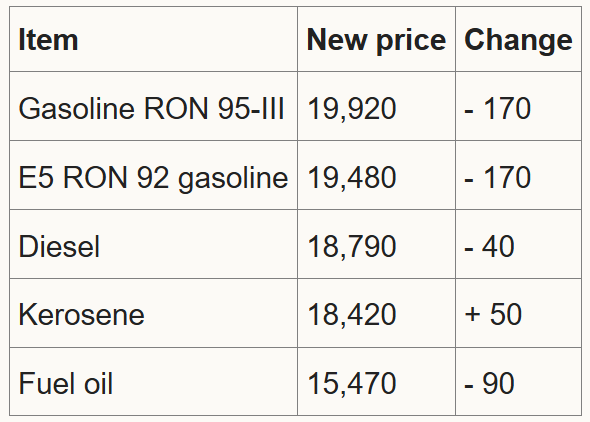Click the 19,480 price cell
The image size is (590, 422).
click(376, 175)
